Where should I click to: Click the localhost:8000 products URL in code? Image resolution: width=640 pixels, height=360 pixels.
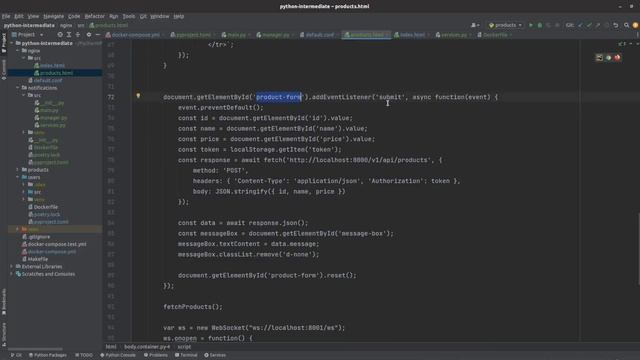click(x=358, y=160)
